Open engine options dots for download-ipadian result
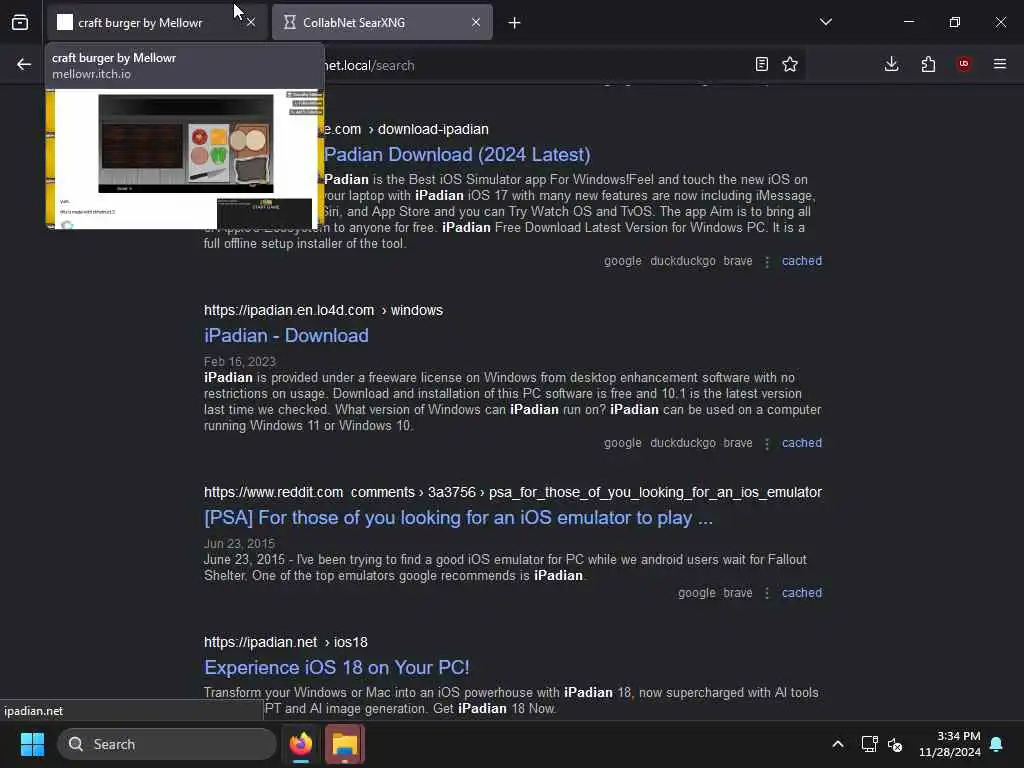Image resolution: width=1024 pixels, height=768 pixels. coord(767,261)
